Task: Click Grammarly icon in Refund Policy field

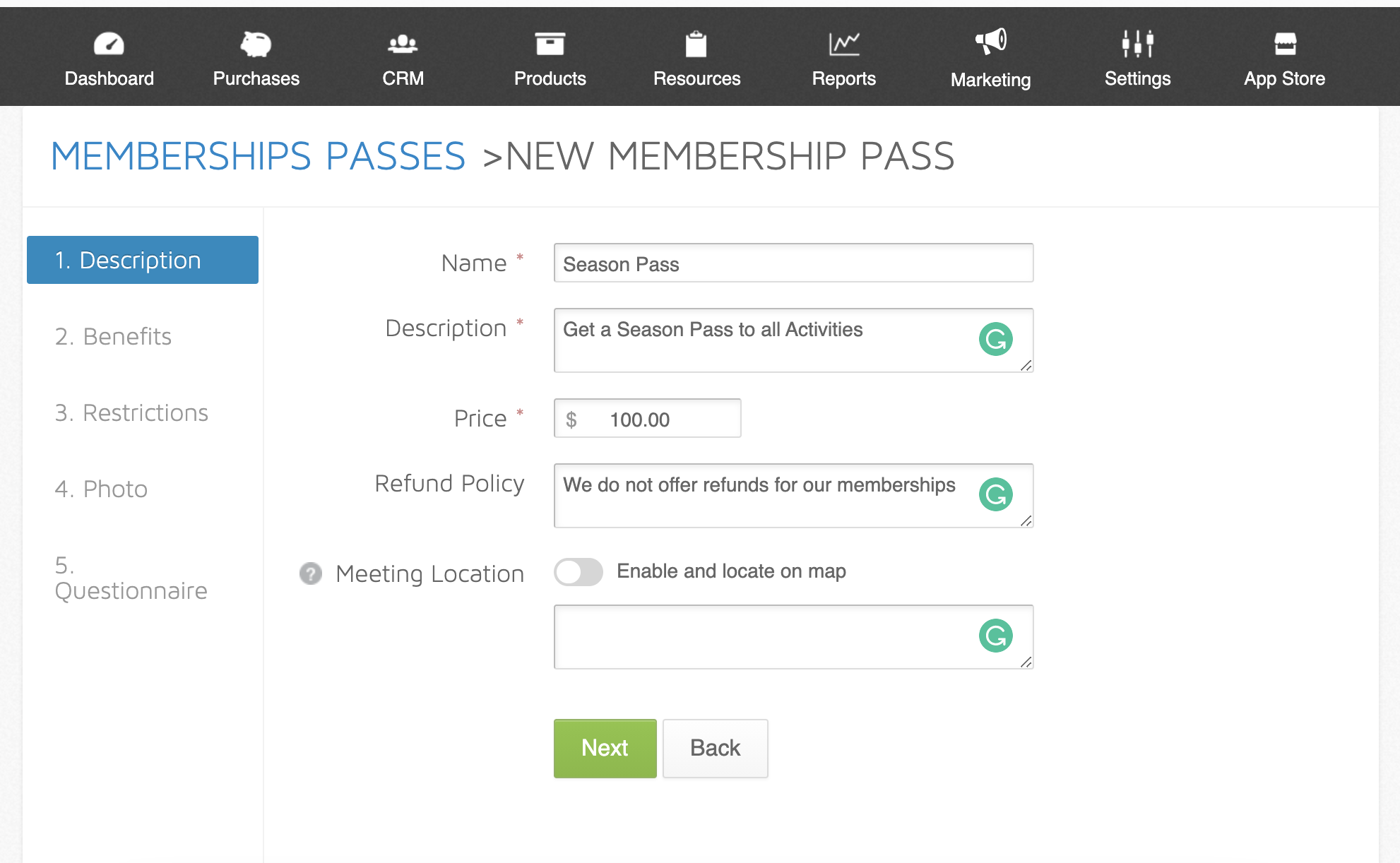Action: (x=996, y=494)
